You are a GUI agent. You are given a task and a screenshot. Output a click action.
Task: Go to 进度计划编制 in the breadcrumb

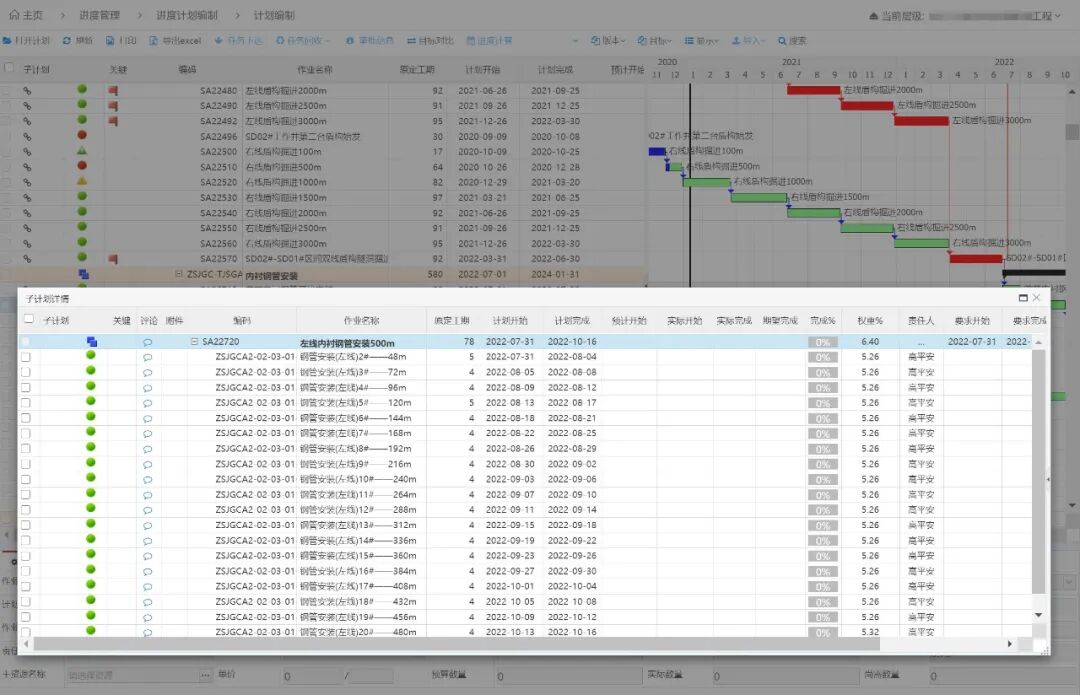(x=187, y=14)
